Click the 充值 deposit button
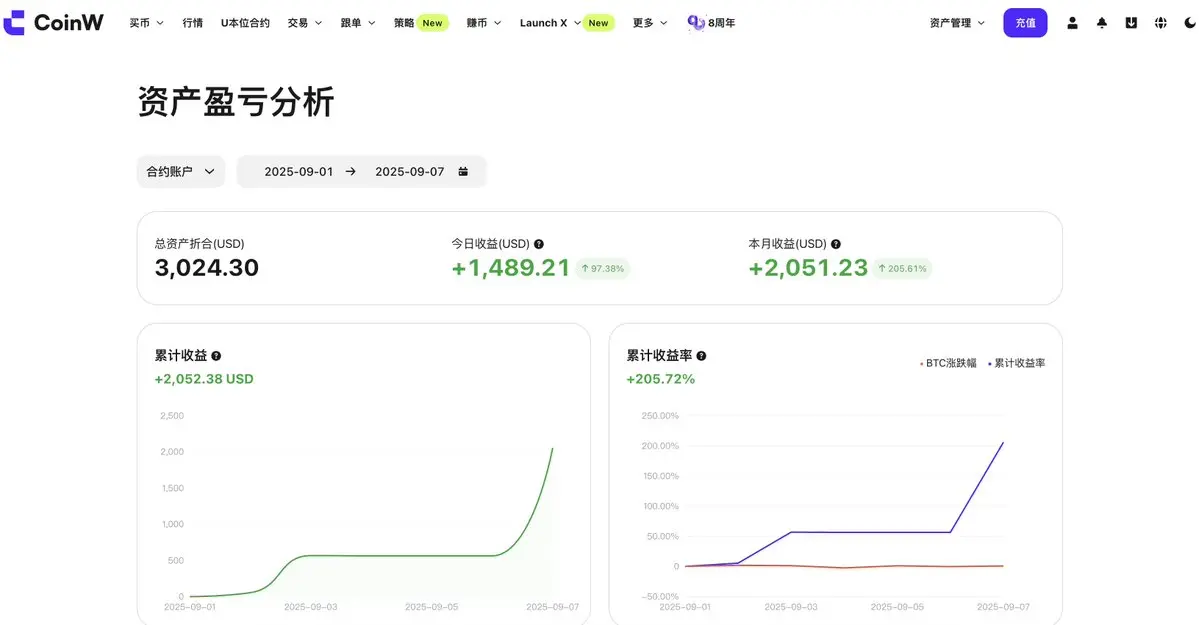This screenshot has height=625, width=1199. click(x=1025, y=23)
